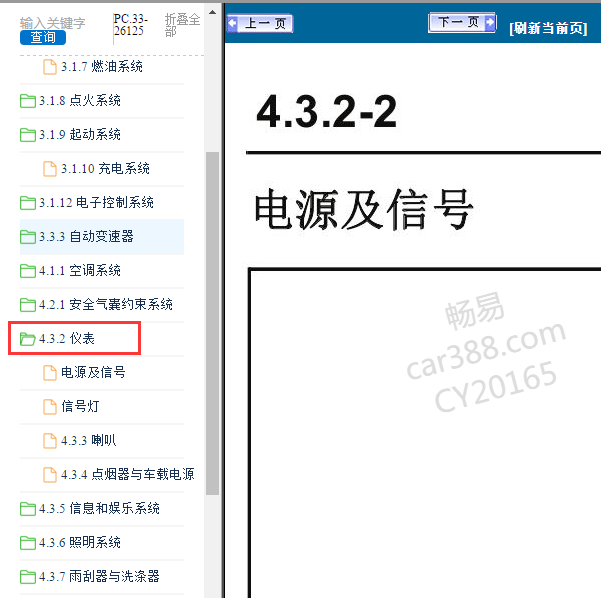
Task: Expand the 3.3.3 自动变速器 folder icon
Action: click(x=28, y=237)
